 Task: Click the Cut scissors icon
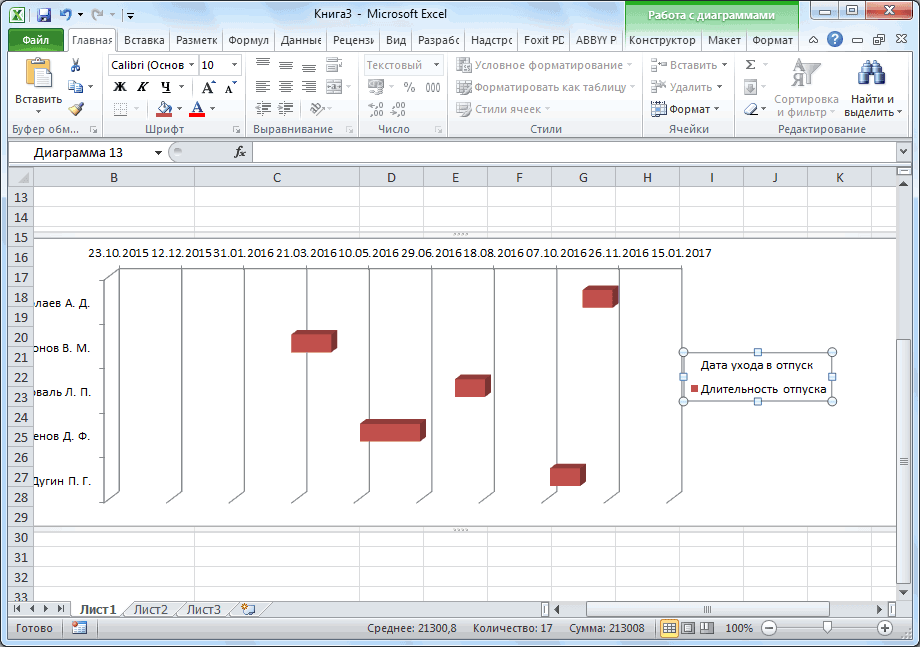pos(75,65)
